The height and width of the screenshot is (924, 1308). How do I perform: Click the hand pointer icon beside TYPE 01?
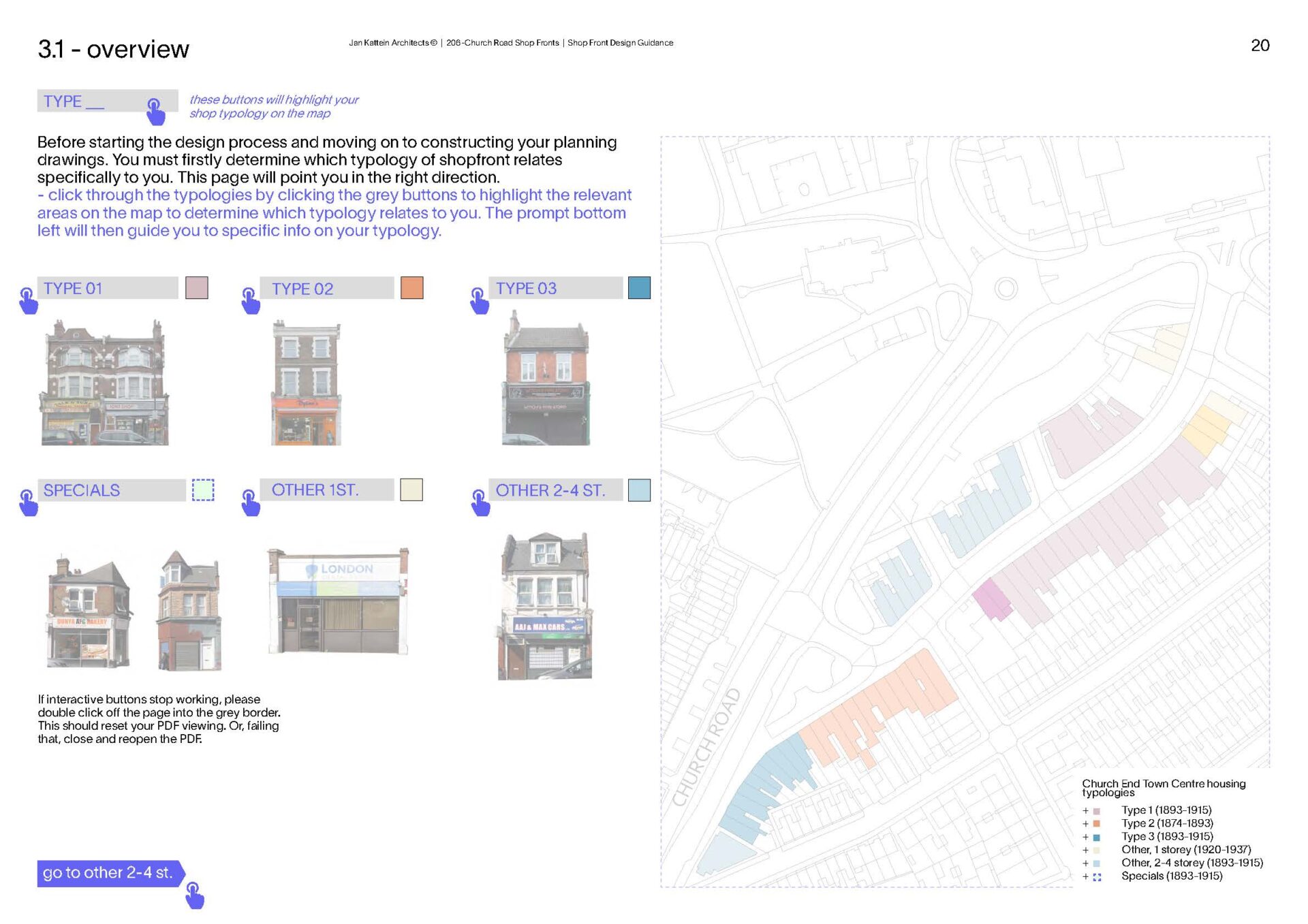[28, 300]
